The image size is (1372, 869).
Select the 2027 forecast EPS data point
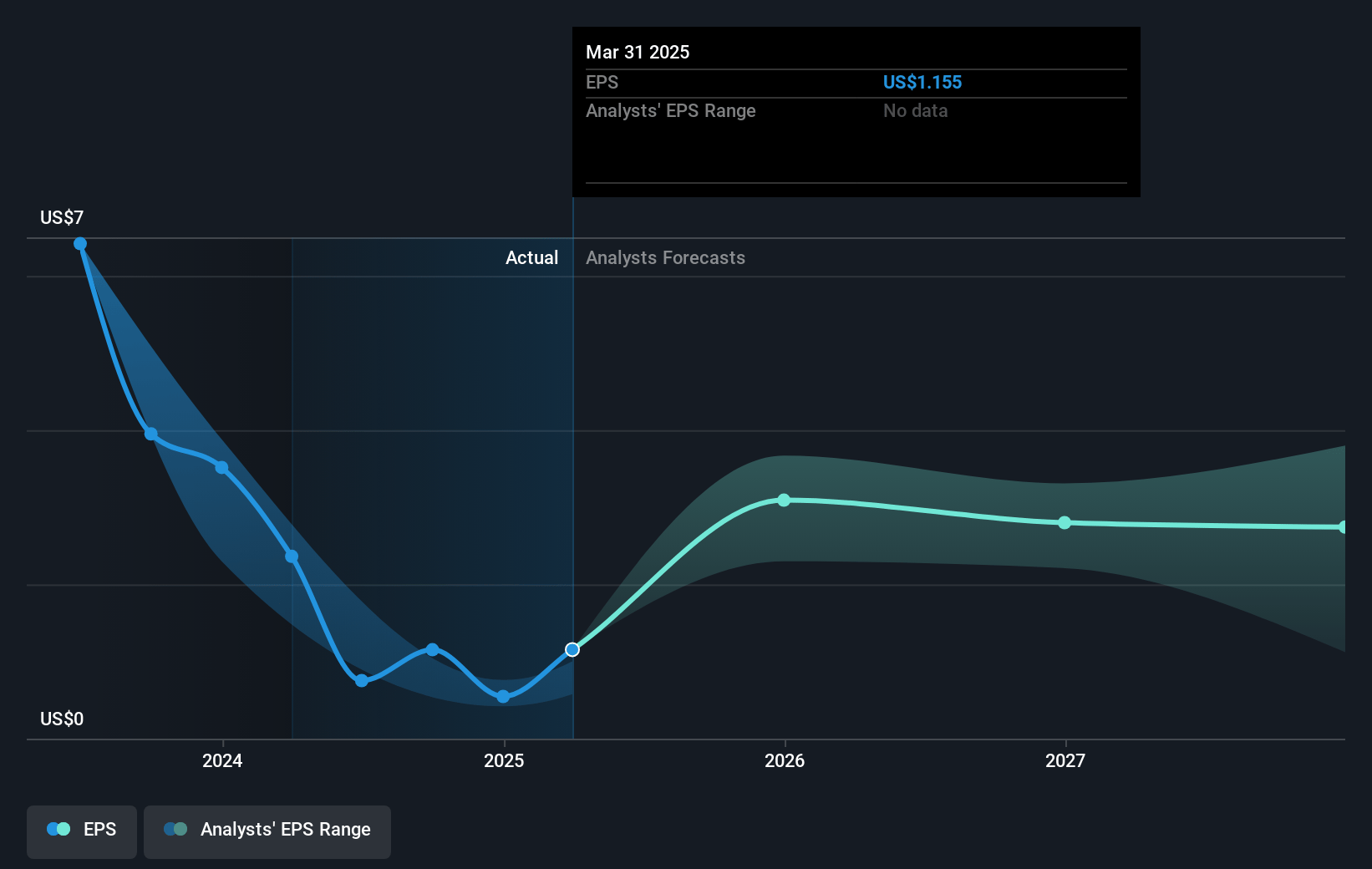1065,523
